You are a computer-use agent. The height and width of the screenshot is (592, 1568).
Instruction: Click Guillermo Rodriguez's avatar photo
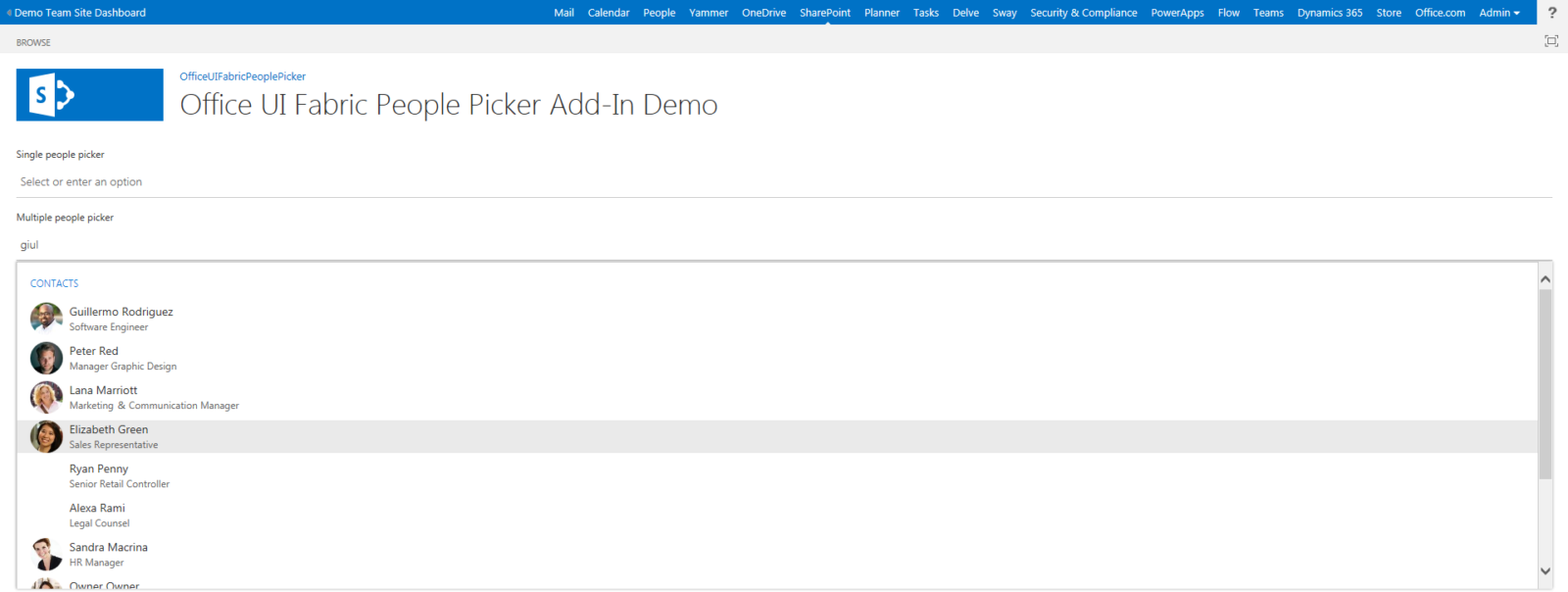(x=46, y=319)
